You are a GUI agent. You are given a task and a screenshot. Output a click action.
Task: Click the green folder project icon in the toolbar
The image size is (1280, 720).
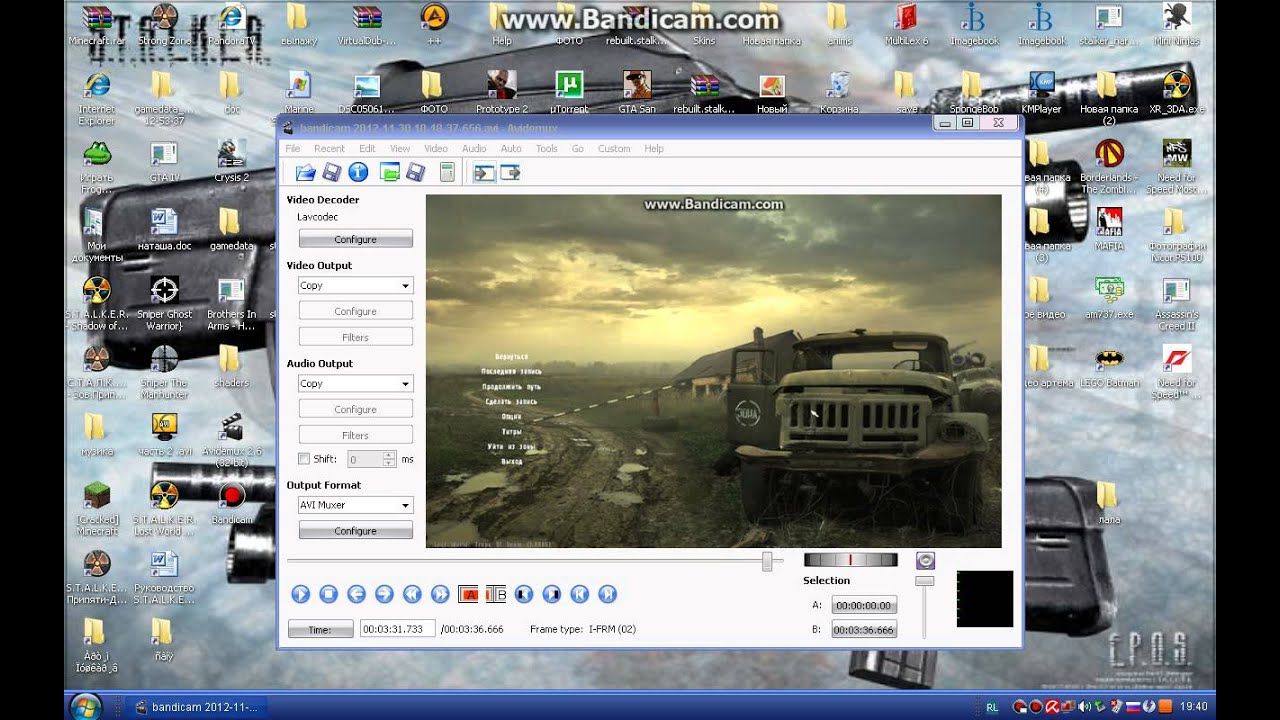[x=390, y=173]
